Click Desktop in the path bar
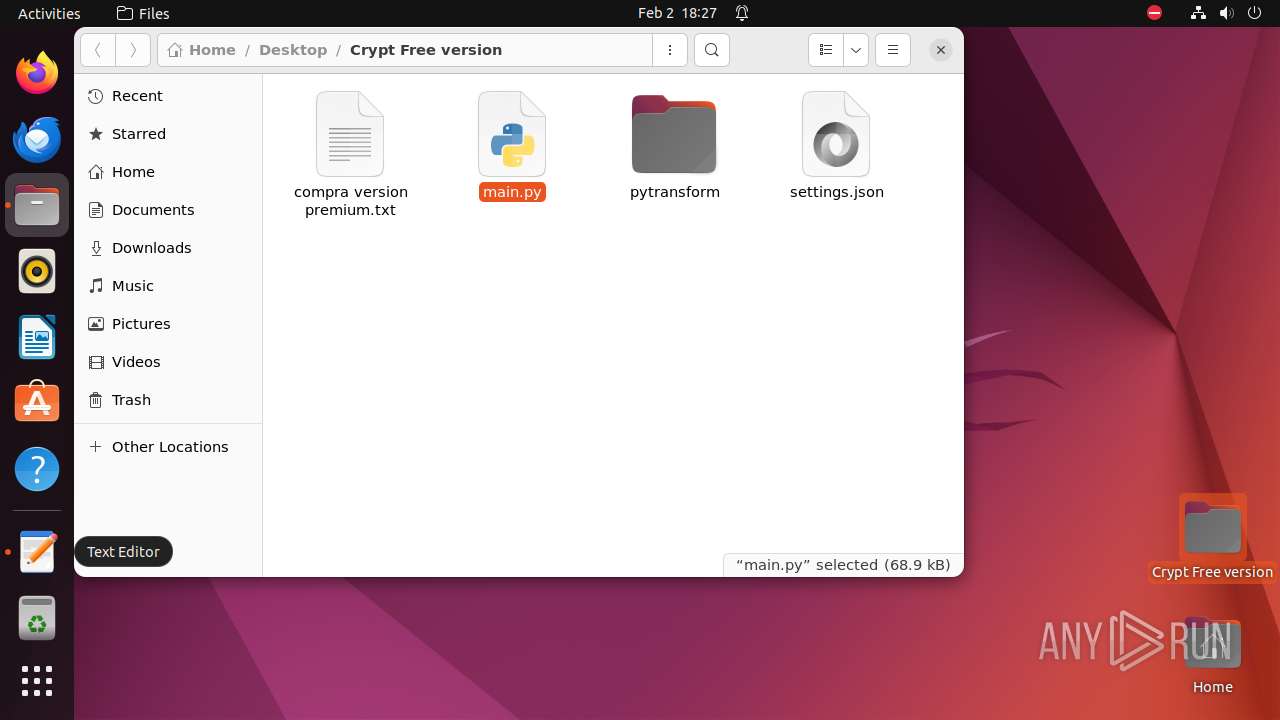Image resolution: width=1280 pixels, height=720 pixels. pos(293,50)
